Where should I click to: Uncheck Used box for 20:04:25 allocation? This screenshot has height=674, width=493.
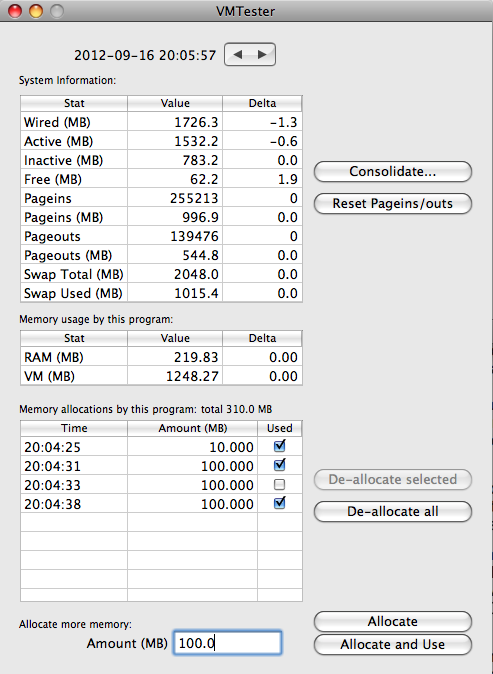(x=279, y=446)
